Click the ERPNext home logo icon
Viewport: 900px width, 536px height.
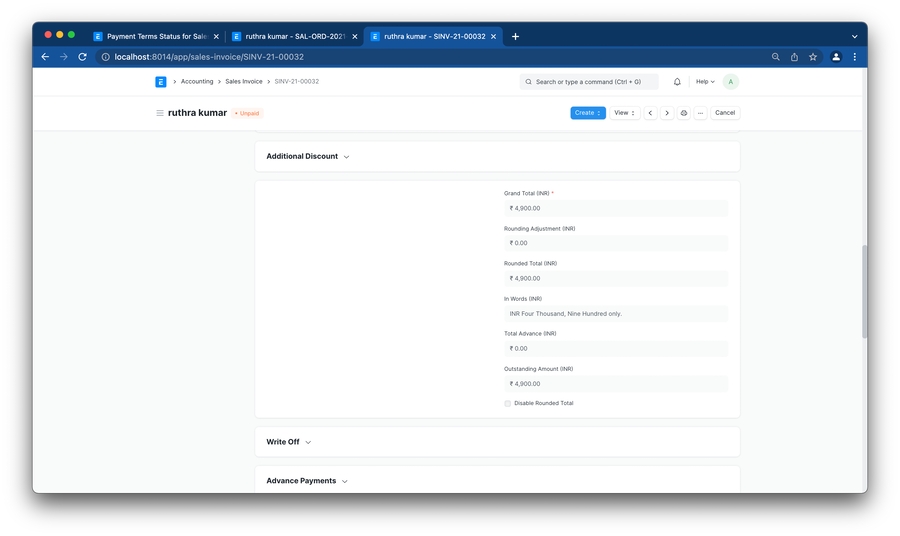(160, 82)
